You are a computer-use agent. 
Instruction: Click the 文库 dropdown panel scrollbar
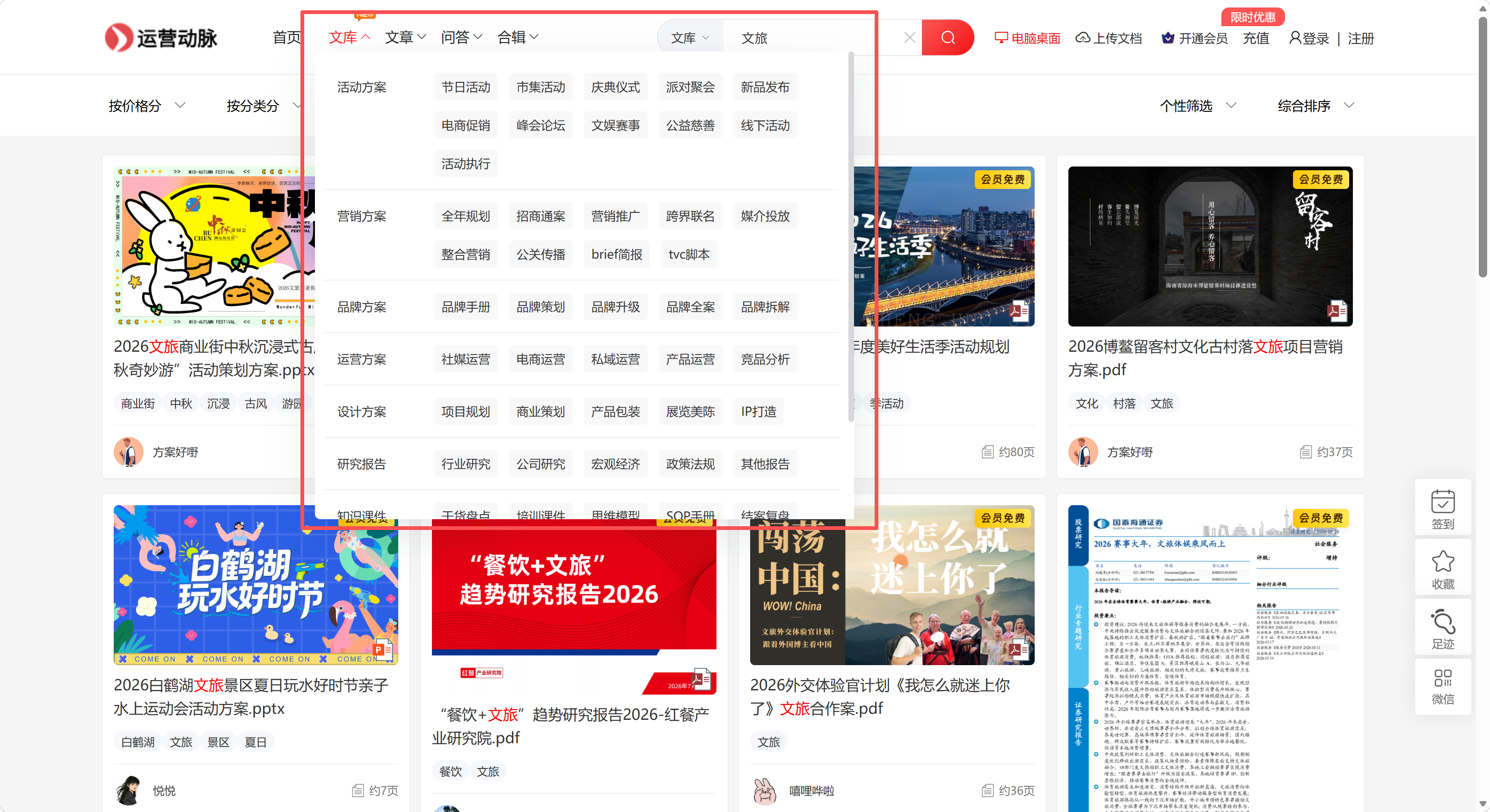(x=851, y=237)
